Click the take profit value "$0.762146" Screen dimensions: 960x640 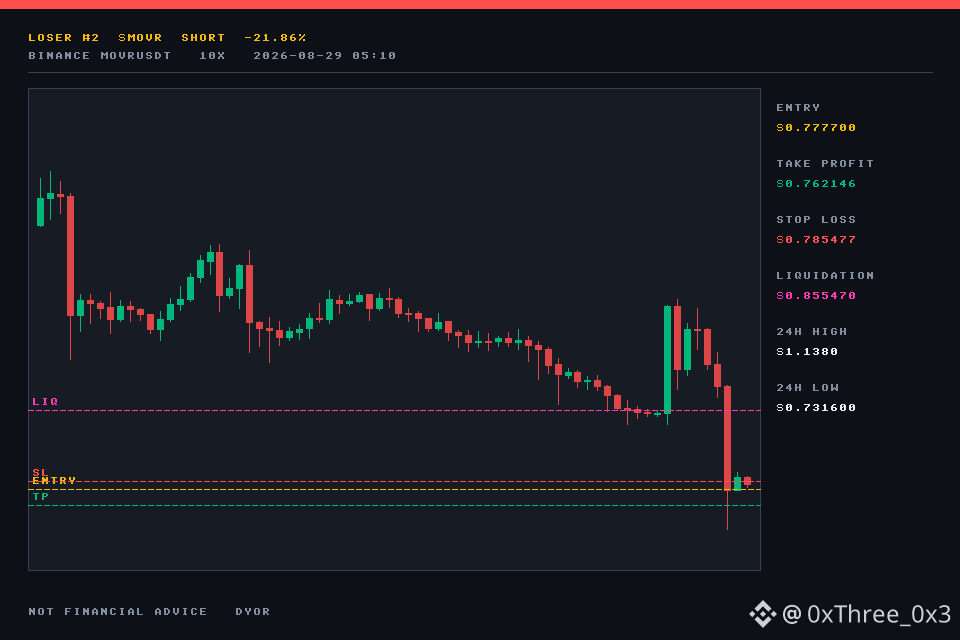[x=816, y=184]
